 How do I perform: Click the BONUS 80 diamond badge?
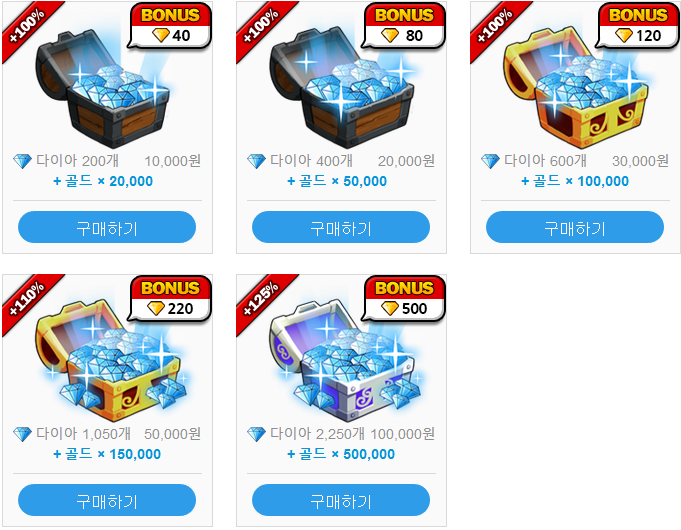click(x=404, y=26)
